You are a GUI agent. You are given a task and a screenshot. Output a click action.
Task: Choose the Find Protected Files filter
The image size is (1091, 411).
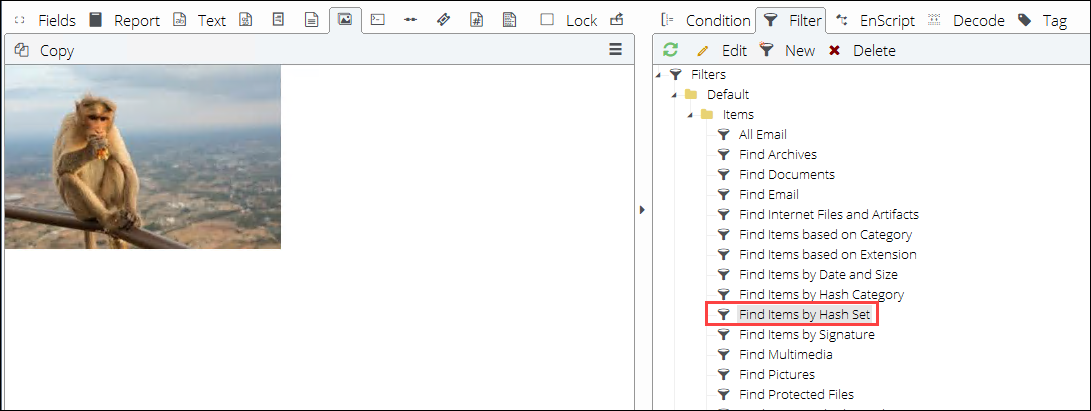(x=797, y=395)
